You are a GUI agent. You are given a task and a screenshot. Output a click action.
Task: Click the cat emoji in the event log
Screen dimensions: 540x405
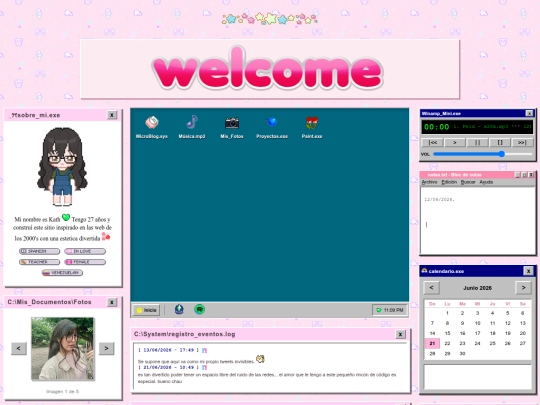coord(260,359)
